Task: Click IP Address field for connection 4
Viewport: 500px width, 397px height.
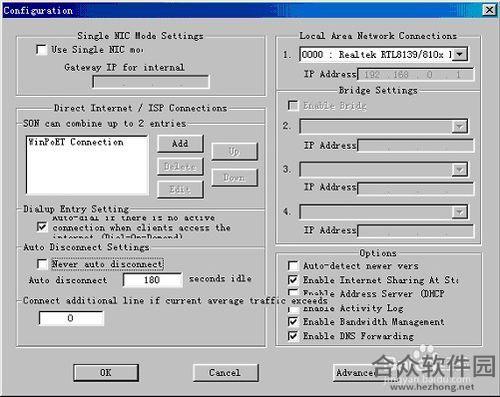Action: click(415, 231)
